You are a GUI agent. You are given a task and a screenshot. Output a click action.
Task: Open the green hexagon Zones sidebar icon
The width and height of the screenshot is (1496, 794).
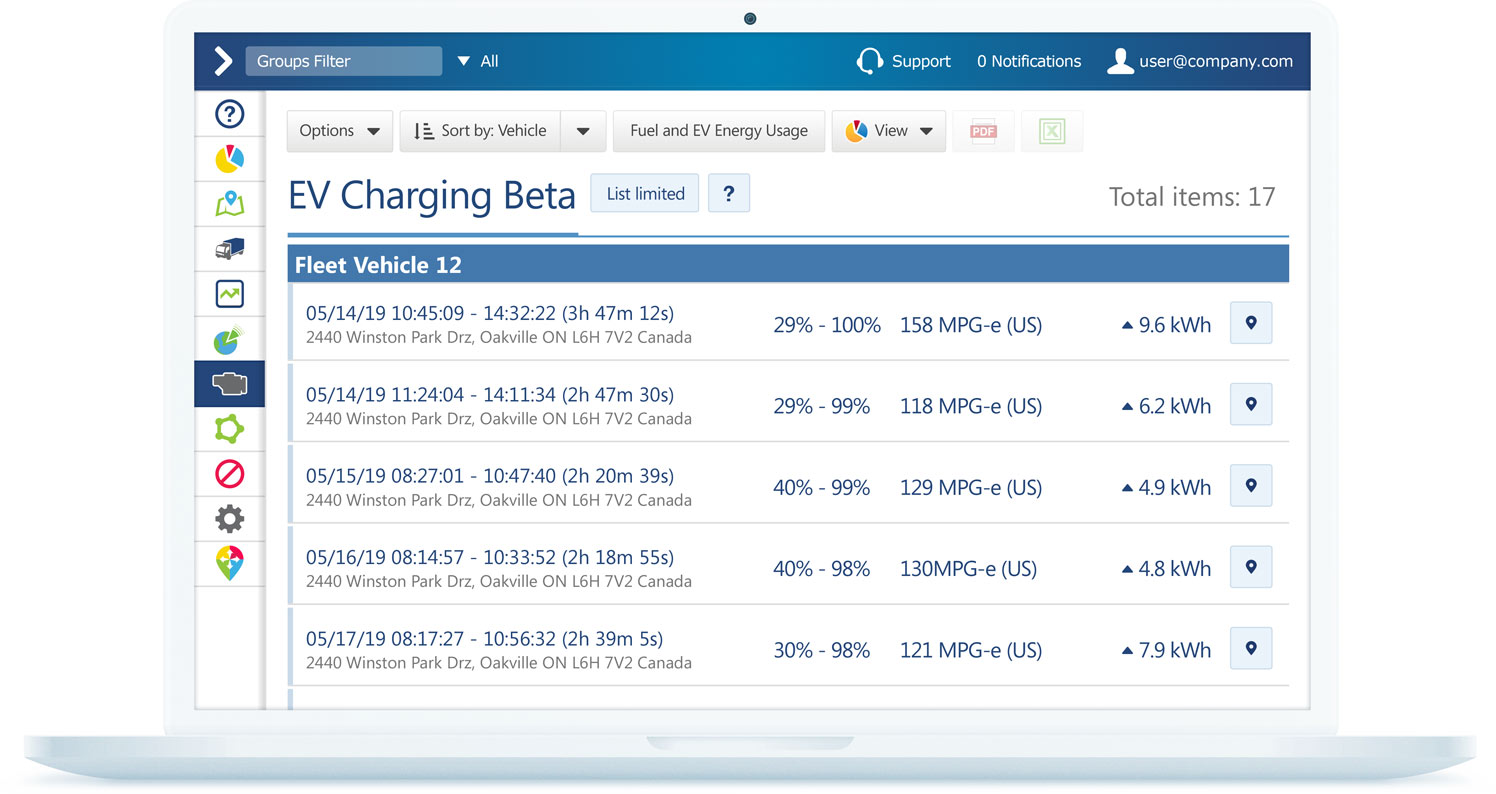point(230,429)
